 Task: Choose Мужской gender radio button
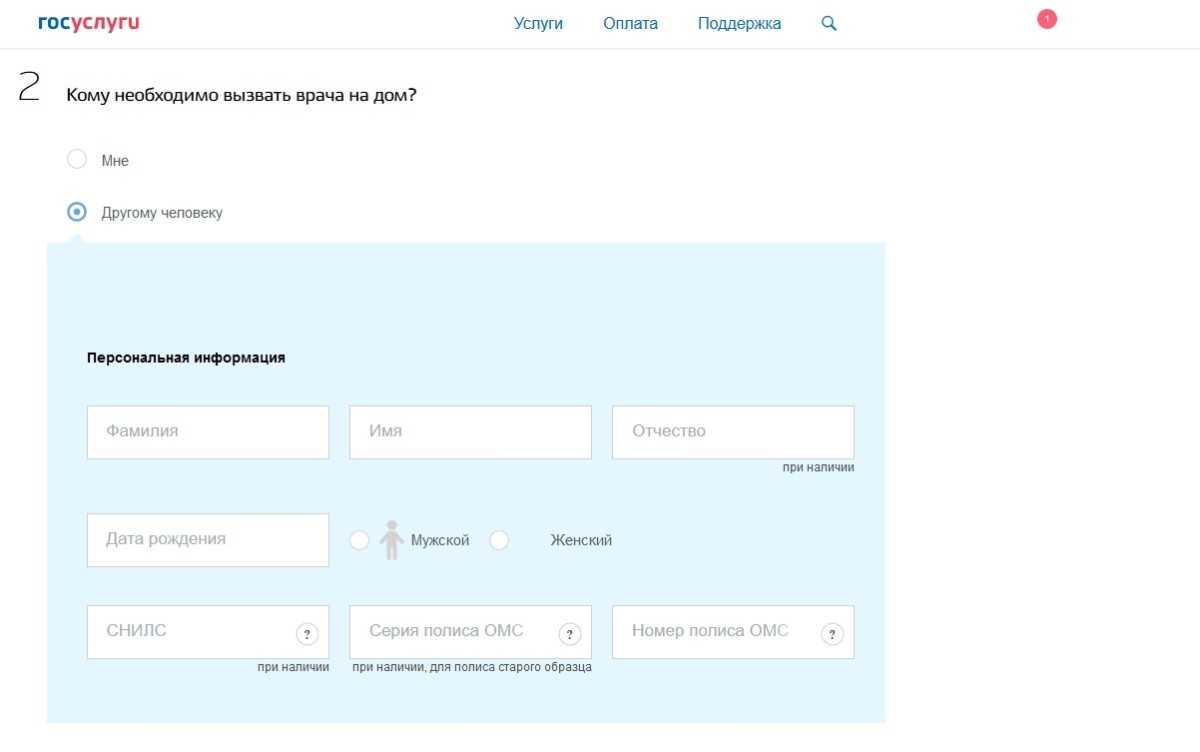click(359, 540)
